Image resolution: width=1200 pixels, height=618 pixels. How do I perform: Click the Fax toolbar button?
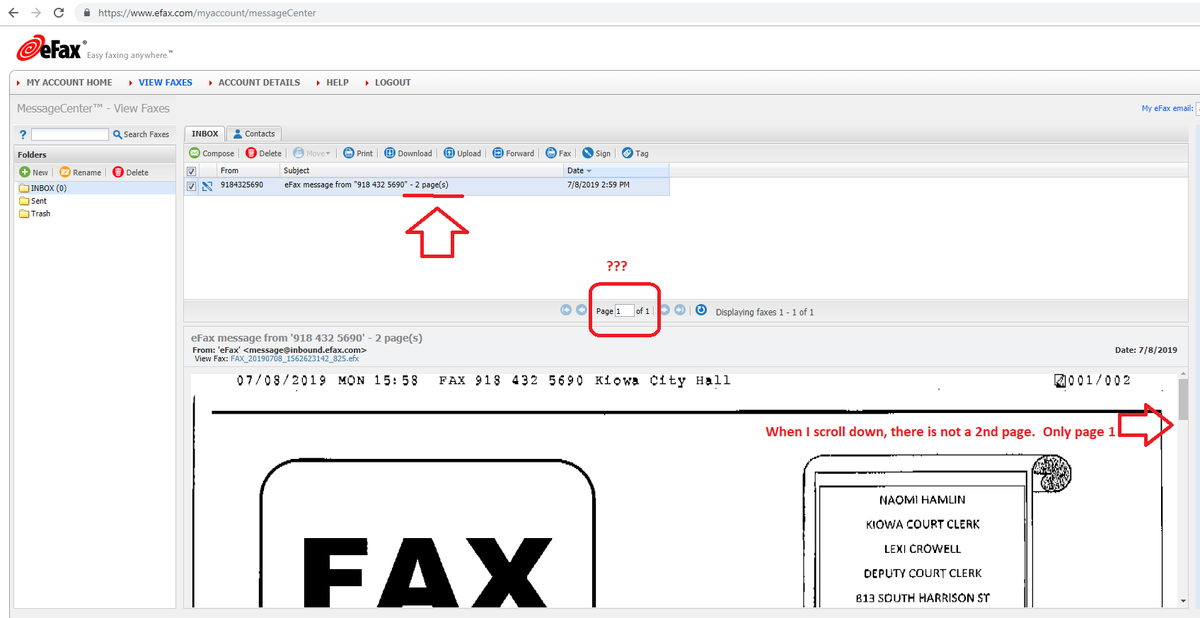558,153
